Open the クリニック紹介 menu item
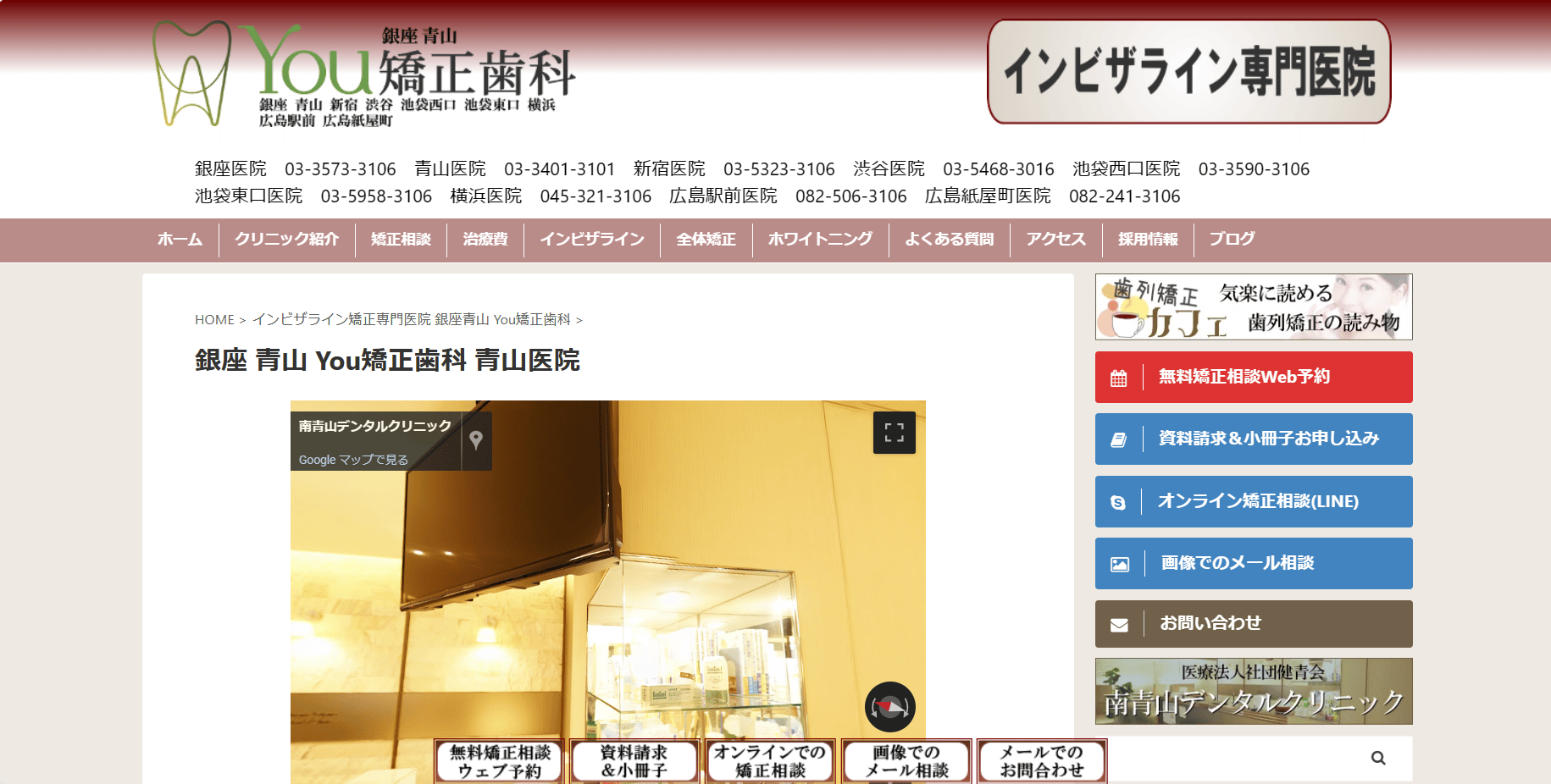This screenshot has height=784, width=1551. pyautogui.click(x=286, y=240)
